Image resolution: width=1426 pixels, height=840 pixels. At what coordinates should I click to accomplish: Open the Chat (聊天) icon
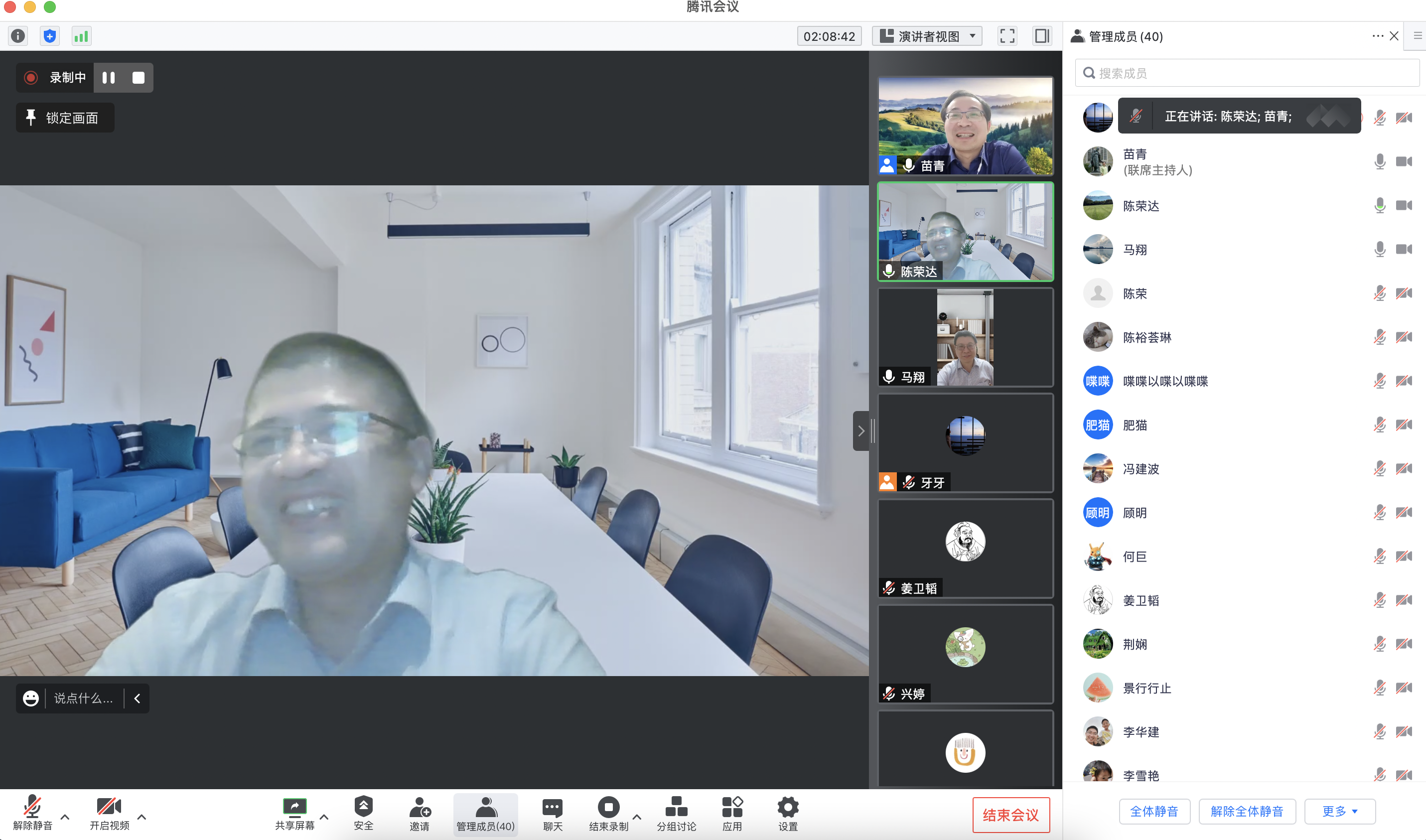click(553, 807)
